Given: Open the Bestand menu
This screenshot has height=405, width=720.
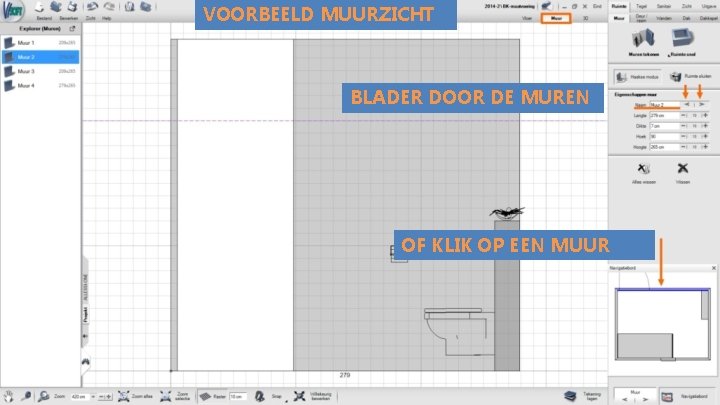Looking at the screenshot, I should [44, 18].
